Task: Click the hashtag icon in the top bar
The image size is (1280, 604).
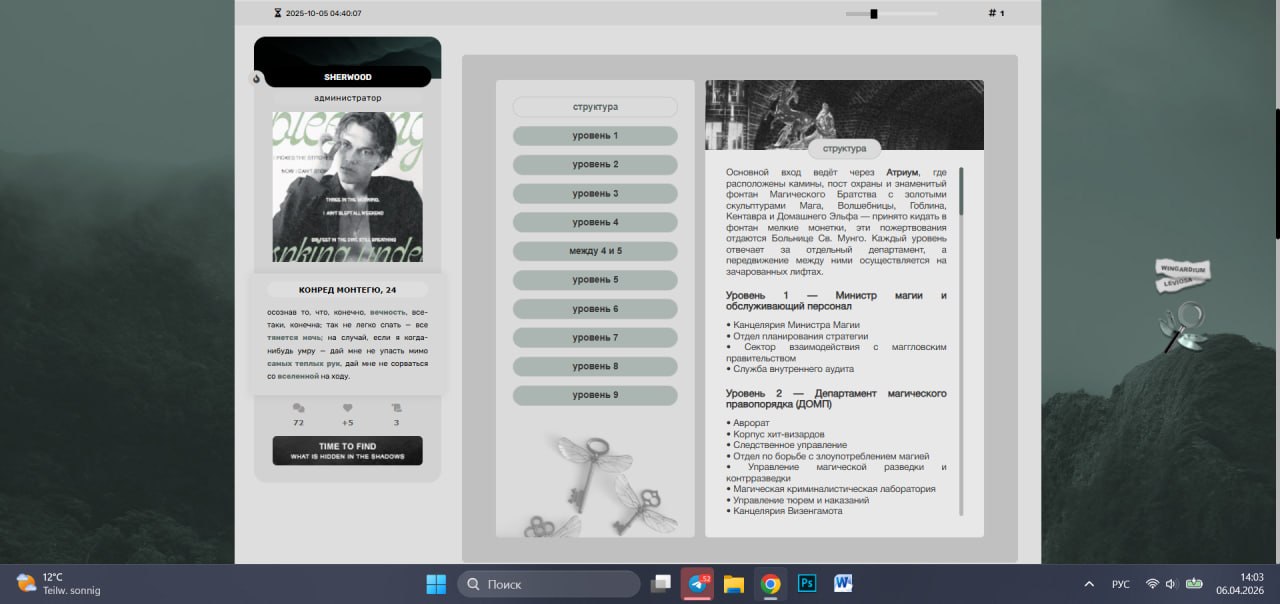Action: 992,12
